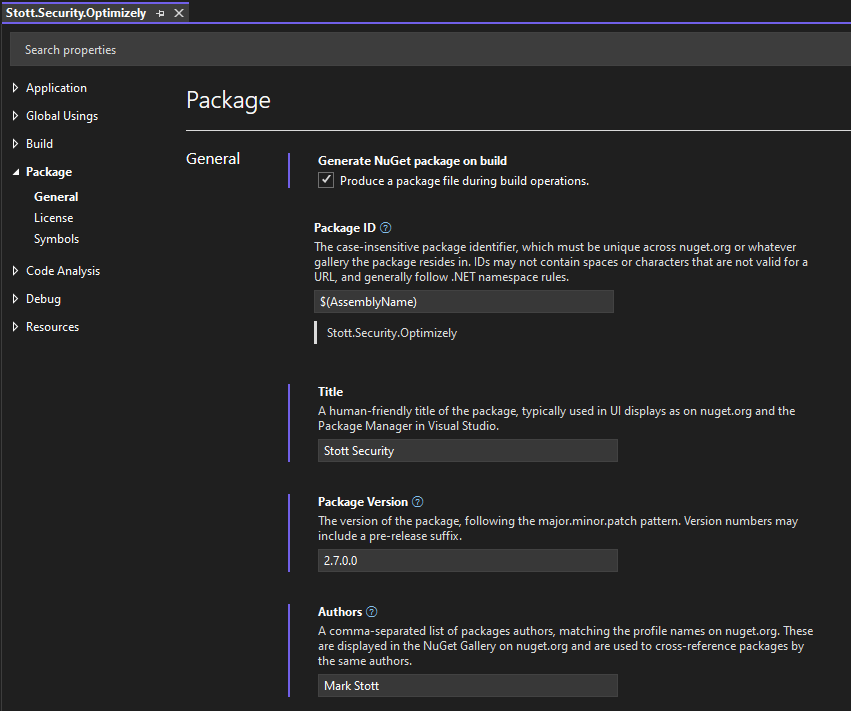Click the pin icon on Stott.Security.Optimizely tab
The image size is (851, 711).
(x=160, y=13)
